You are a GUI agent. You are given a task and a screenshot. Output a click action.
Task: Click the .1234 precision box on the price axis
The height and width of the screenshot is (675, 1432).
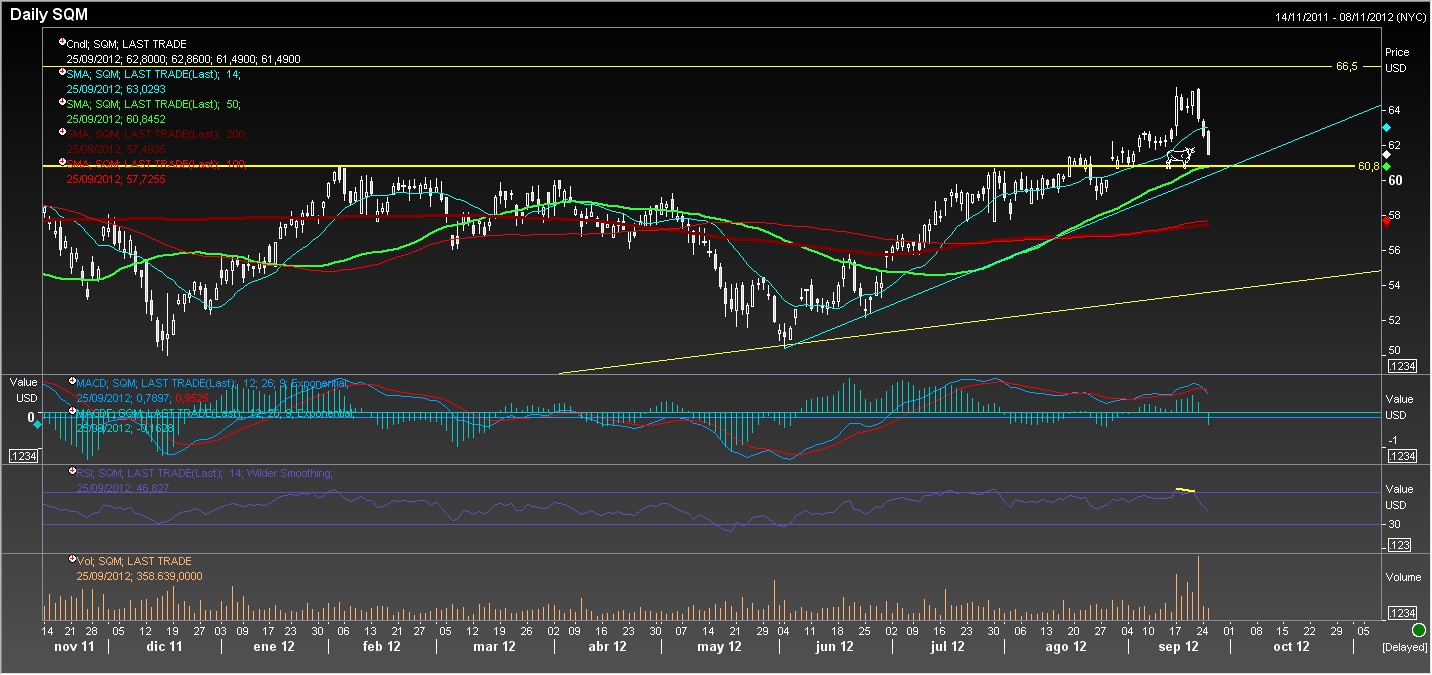[x=1400, y=367]
